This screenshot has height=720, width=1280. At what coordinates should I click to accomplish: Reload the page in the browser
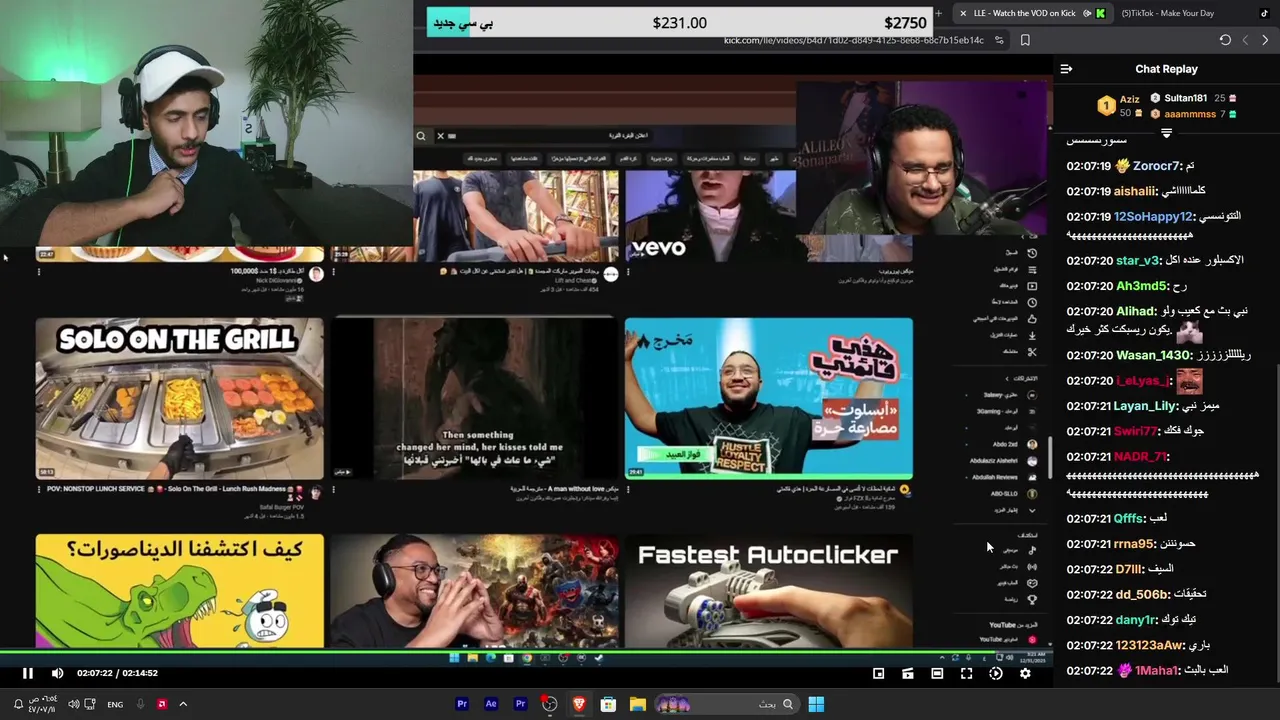point(1225,40)
